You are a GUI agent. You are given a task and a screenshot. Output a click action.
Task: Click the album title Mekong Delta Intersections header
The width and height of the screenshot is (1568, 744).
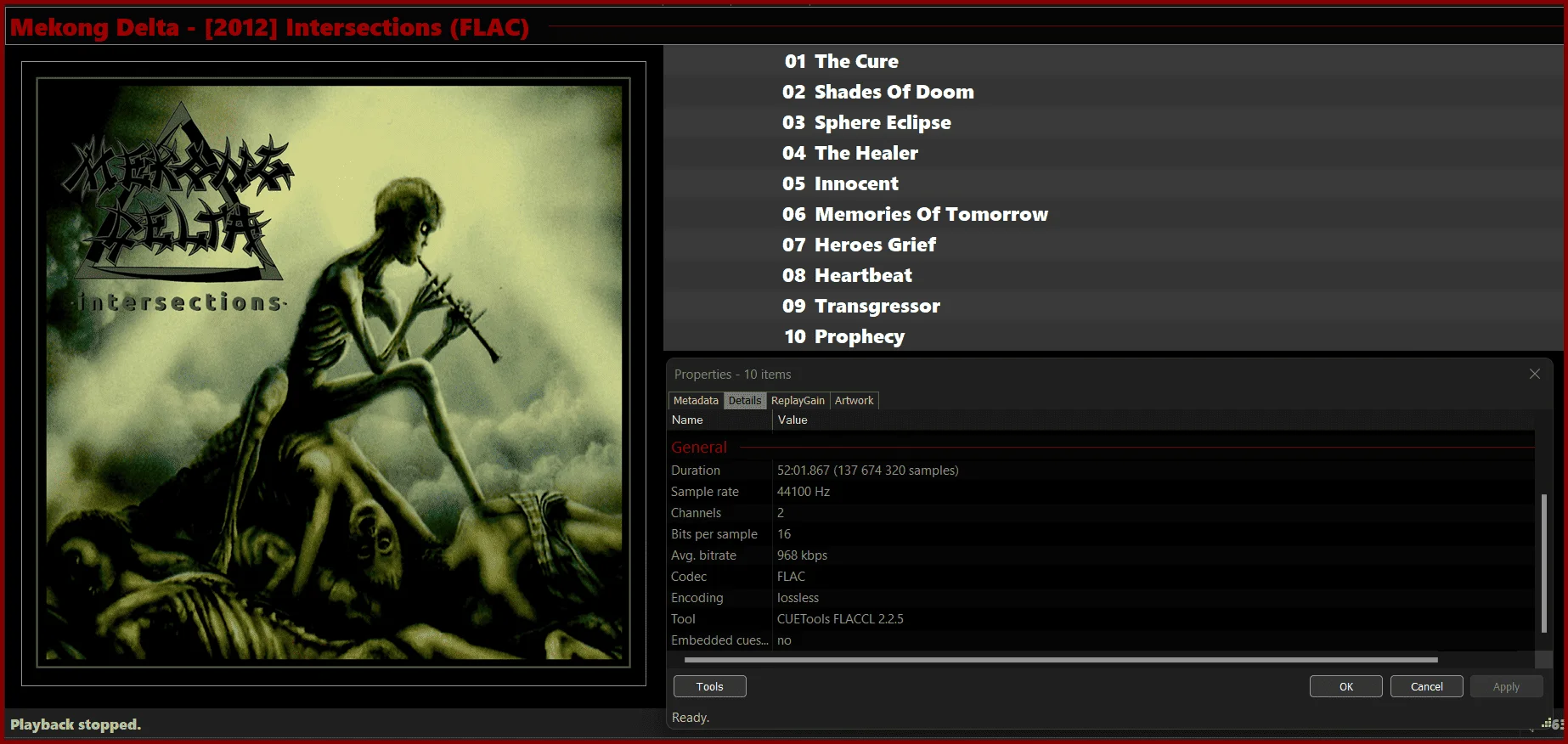(270, 27)
